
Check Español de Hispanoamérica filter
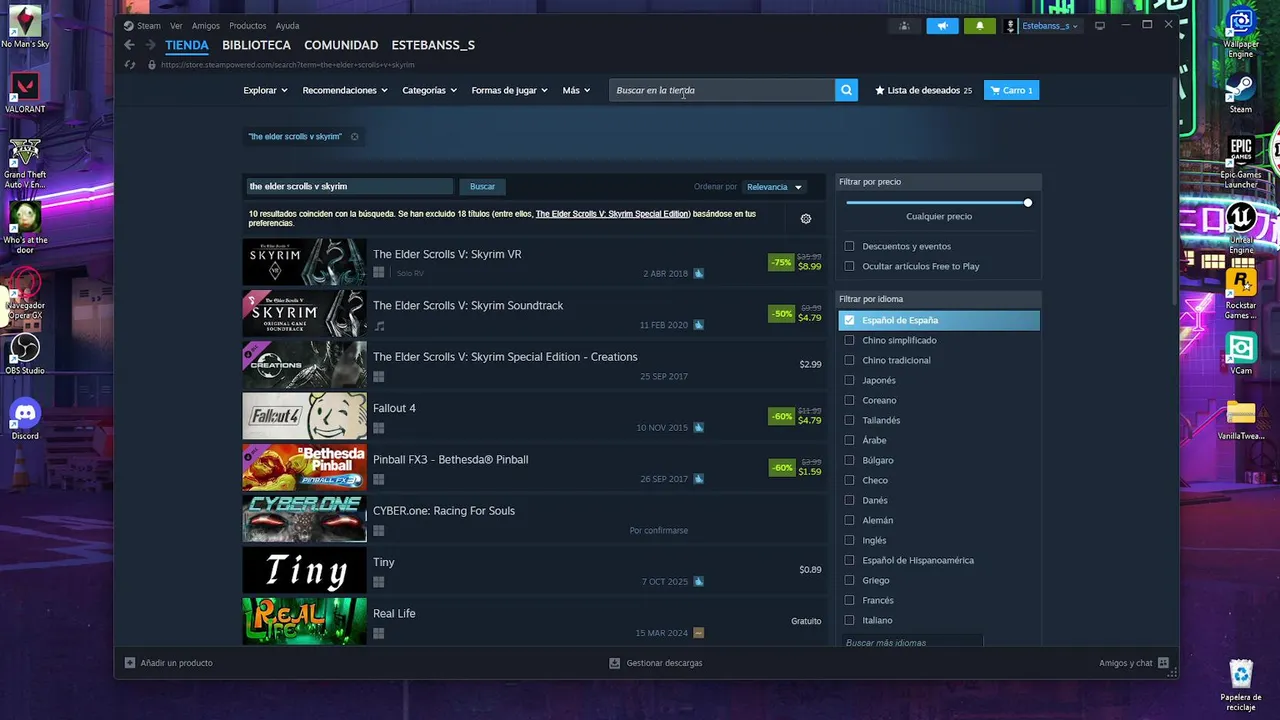click(850, 560)
